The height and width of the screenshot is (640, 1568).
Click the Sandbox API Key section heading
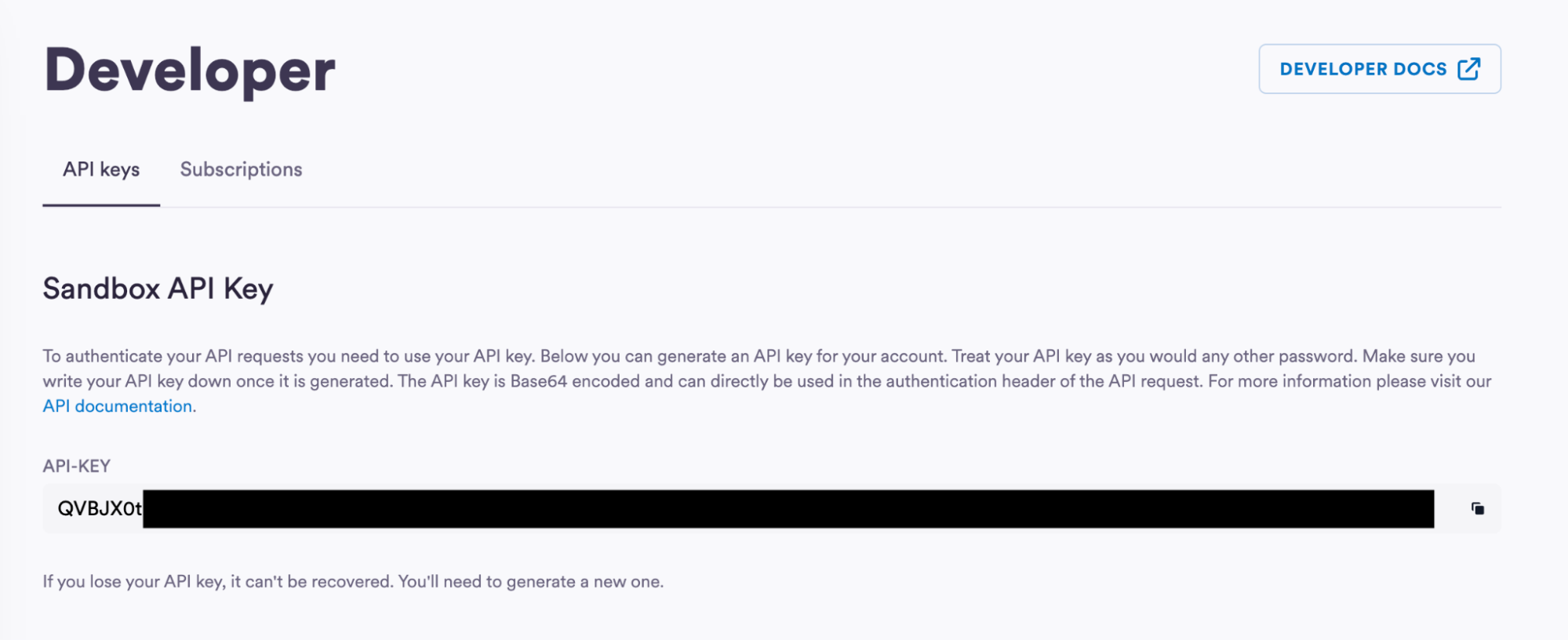(158, 289)
